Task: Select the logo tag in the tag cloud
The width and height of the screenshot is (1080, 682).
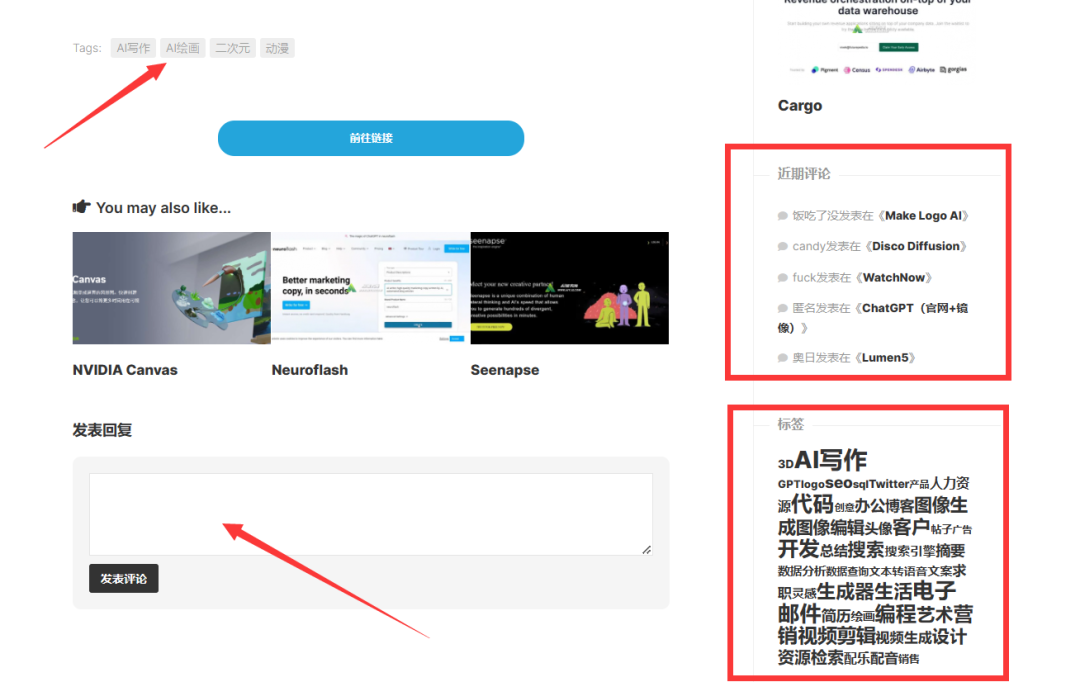Action: [x=813, y=484]
